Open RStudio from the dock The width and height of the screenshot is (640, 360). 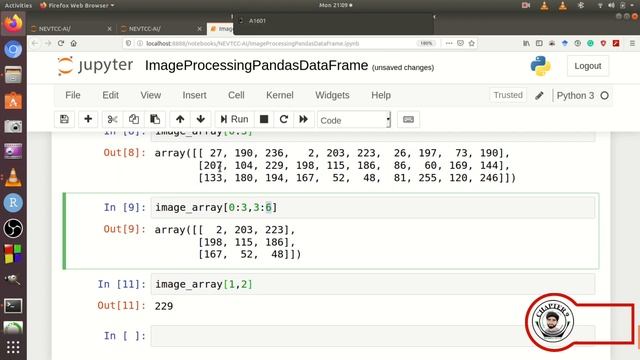(x=13, y=203)
